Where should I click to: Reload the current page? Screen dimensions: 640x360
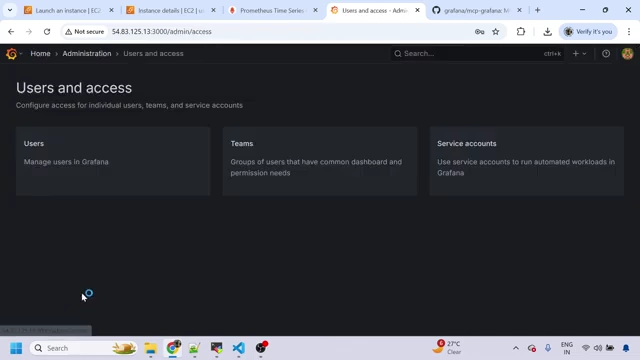(x=47, y=31)
